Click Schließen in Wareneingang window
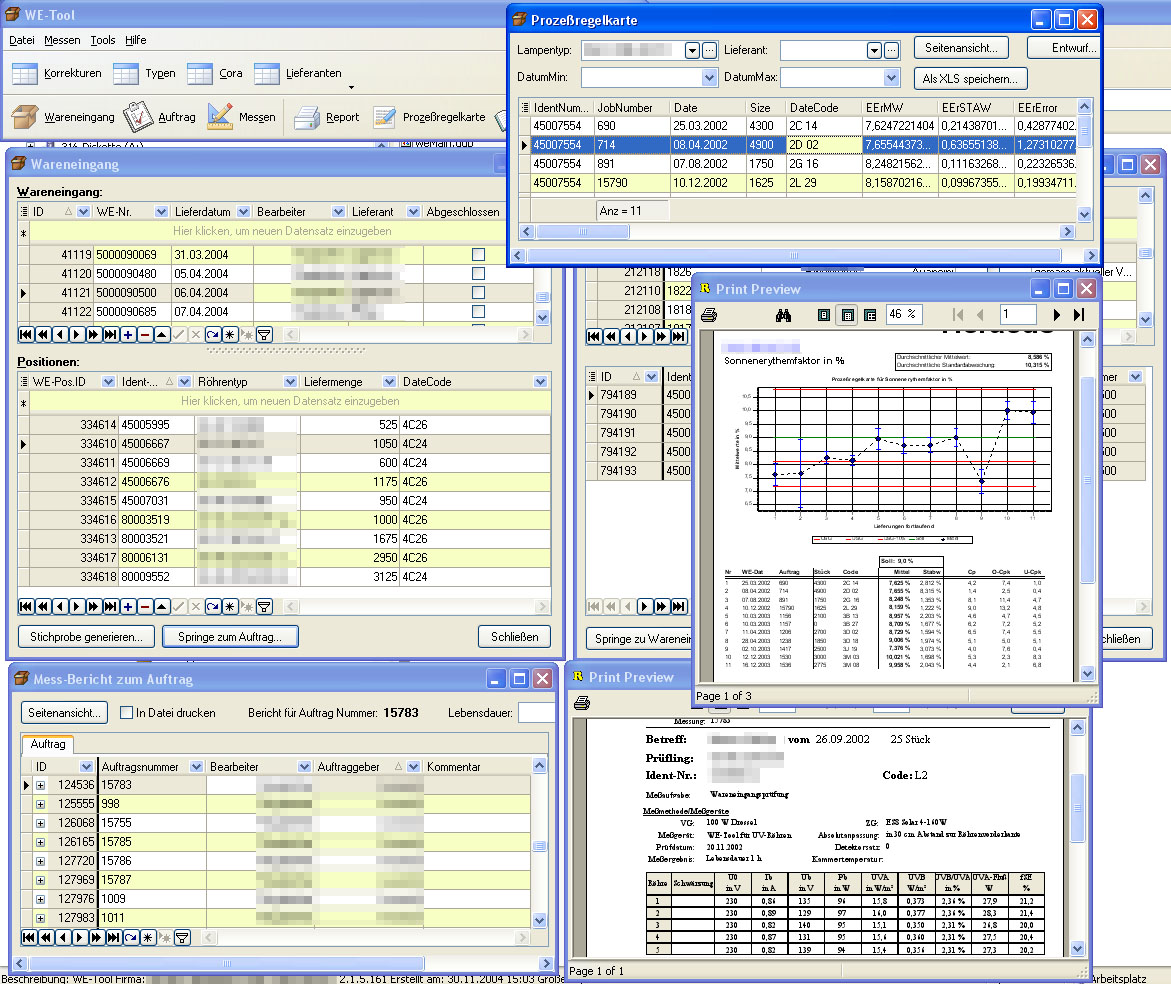1171x984 pixels. 514,637
